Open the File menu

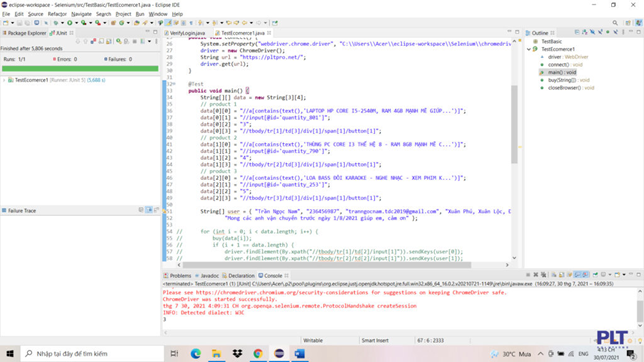point(6,14)
